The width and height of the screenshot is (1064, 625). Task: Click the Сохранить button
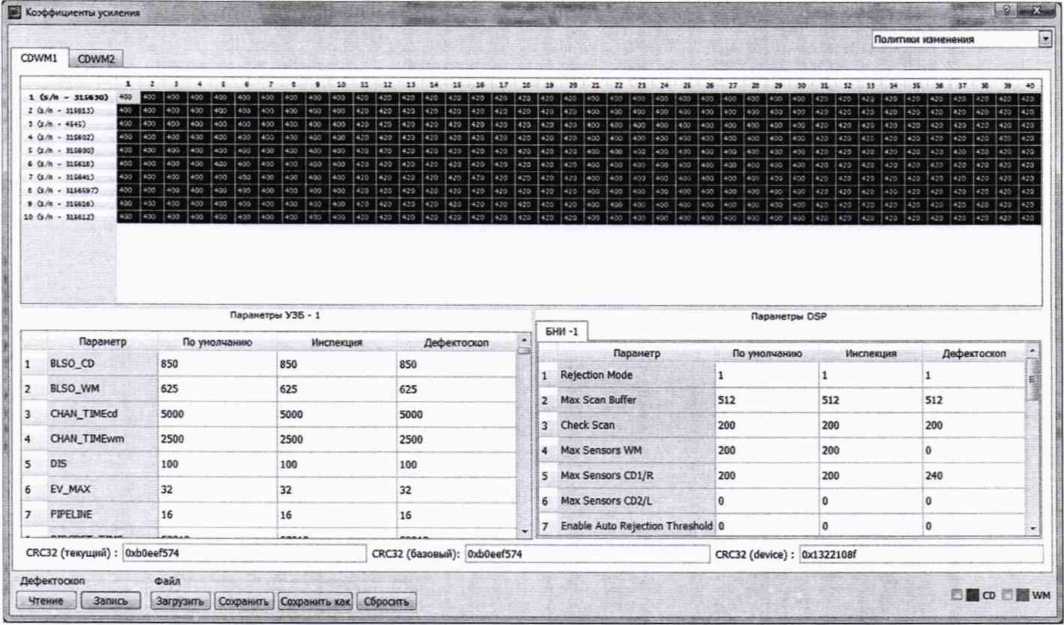click(244, 601)
